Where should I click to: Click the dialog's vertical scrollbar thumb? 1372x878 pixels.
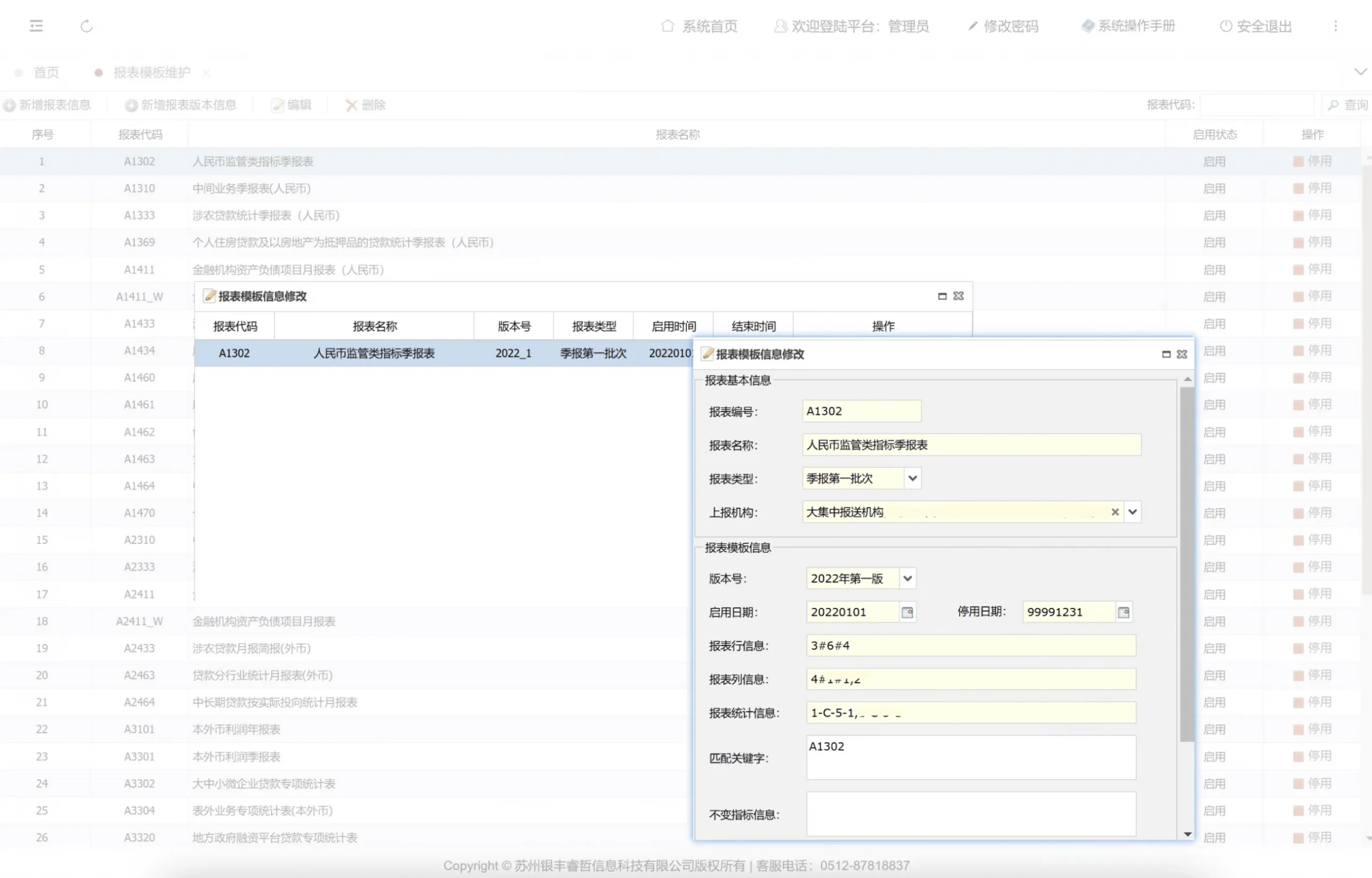(1187, 565)
